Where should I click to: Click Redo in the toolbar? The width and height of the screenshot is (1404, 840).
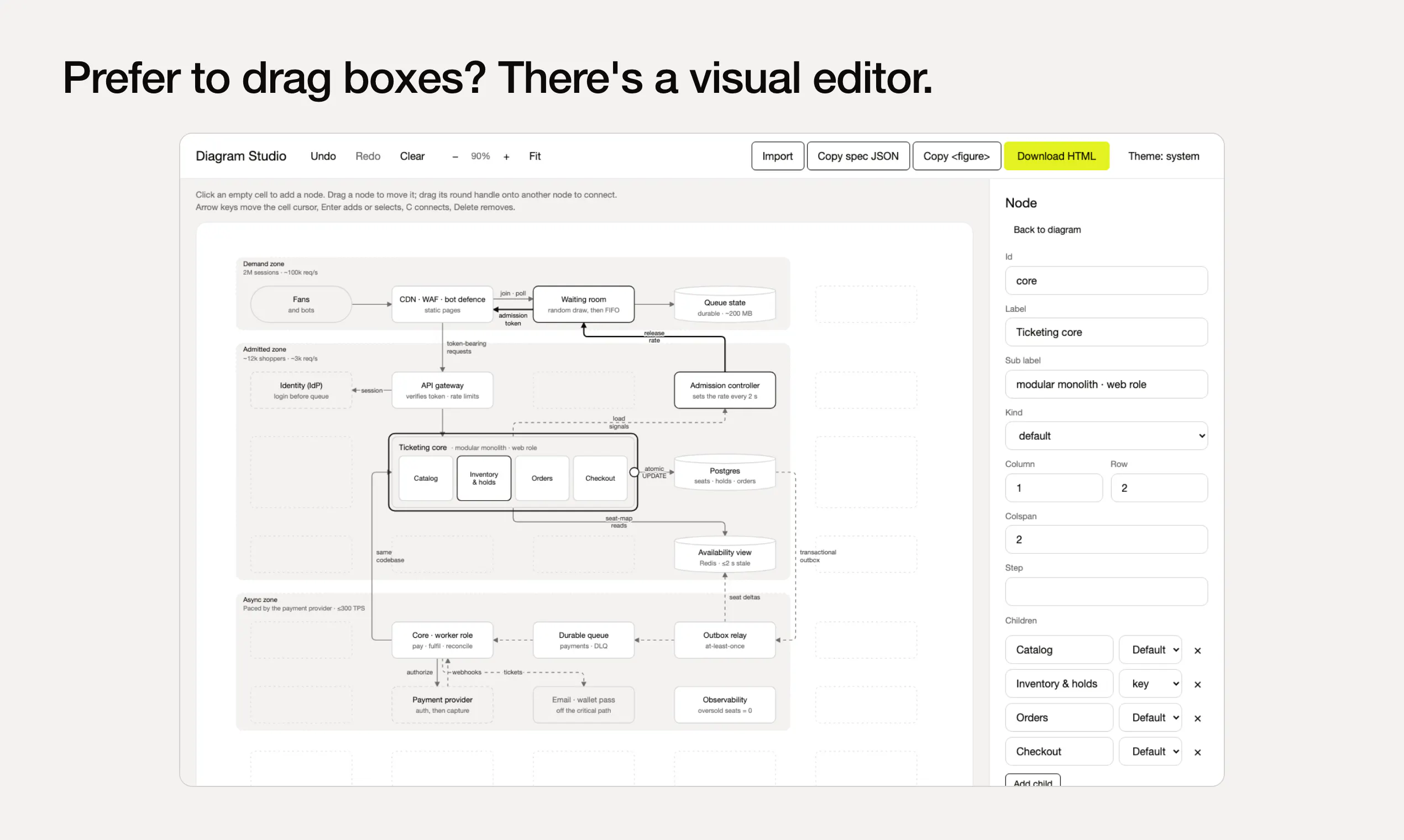coord(368,156)
